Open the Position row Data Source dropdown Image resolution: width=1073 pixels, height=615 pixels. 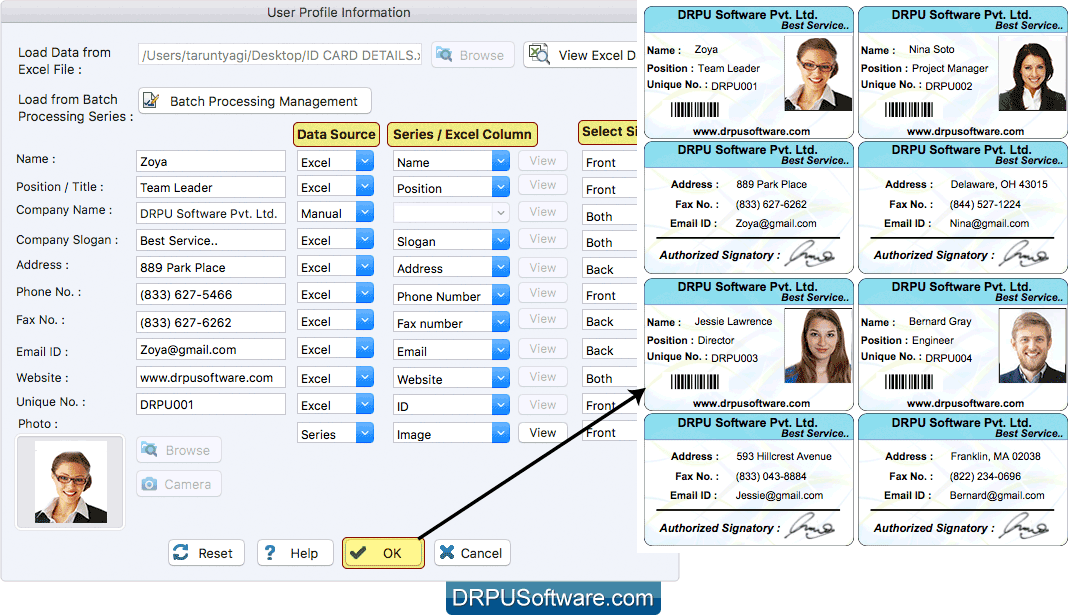365,187
